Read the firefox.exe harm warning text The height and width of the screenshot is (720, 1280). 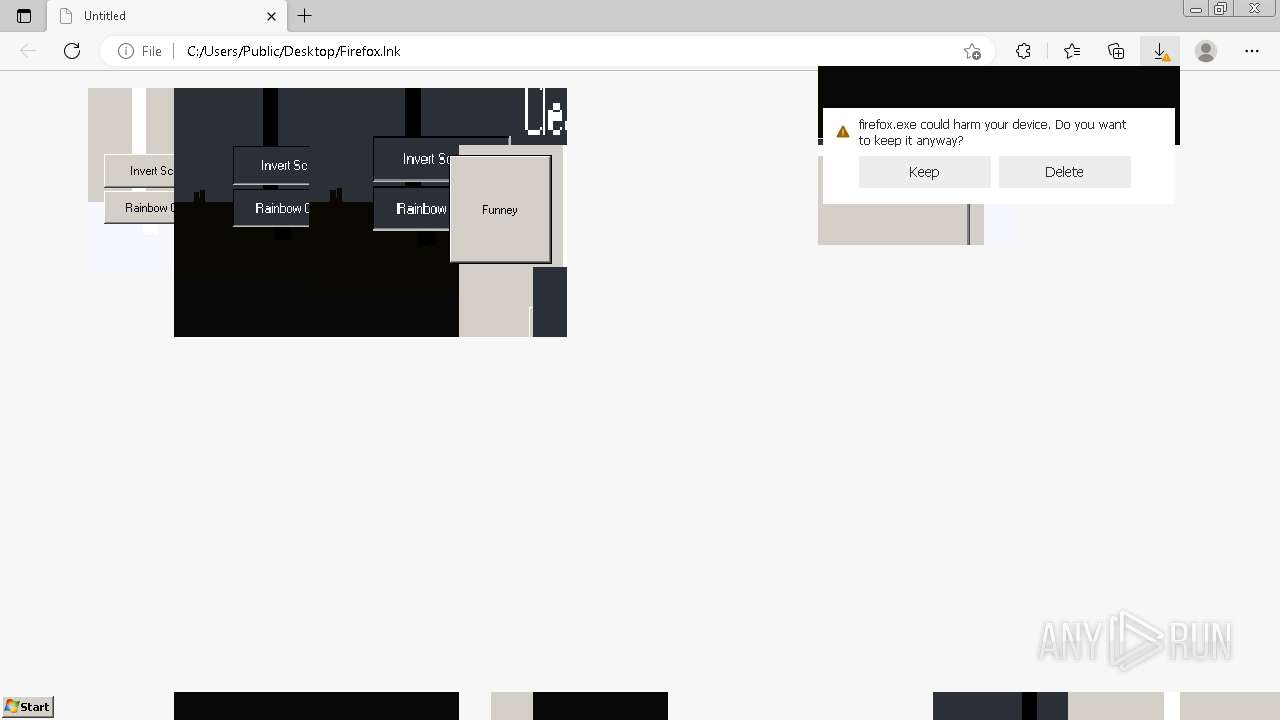click(x=992, y=132)
